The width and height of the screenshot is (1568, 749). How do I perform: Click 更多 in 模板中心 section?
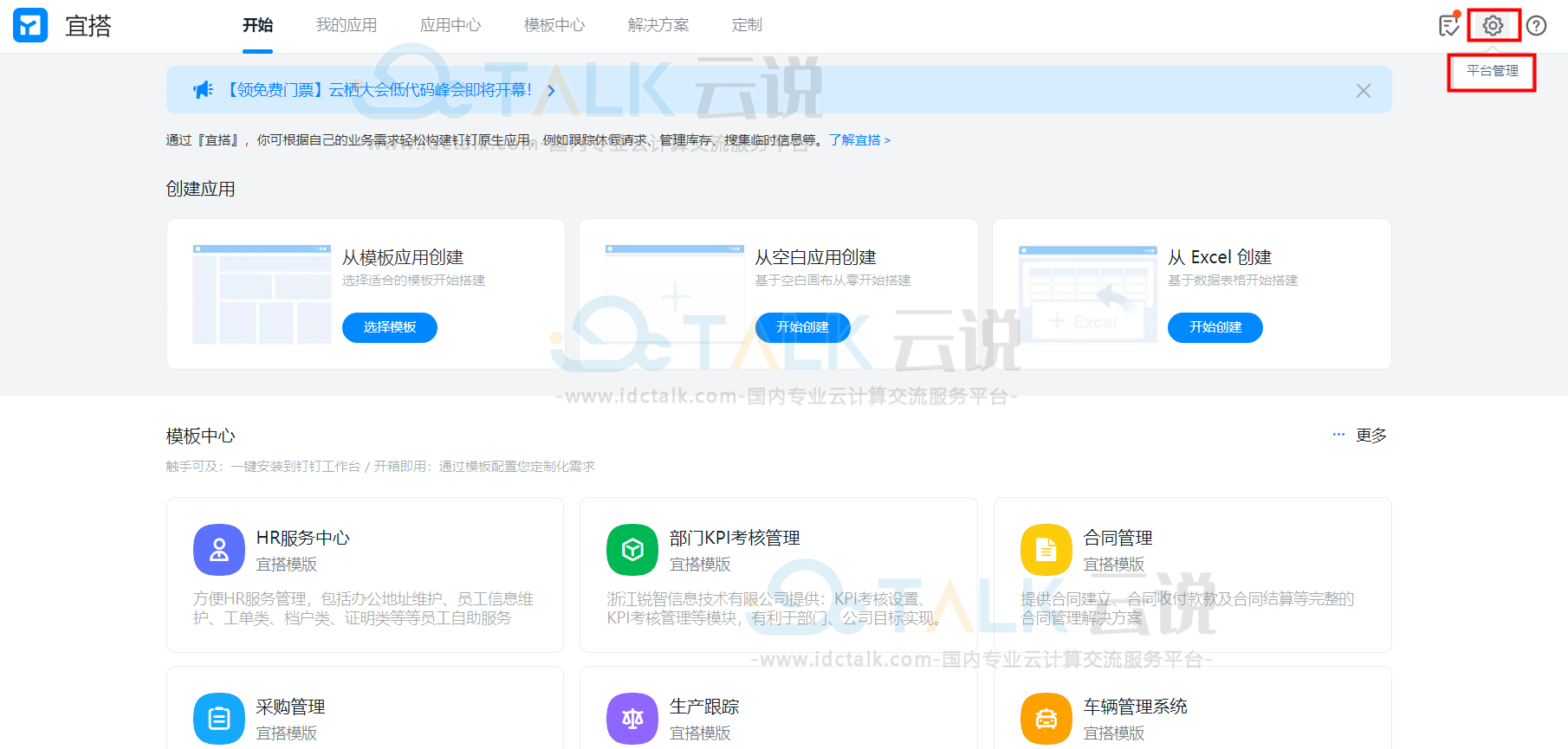point(1371,435)
